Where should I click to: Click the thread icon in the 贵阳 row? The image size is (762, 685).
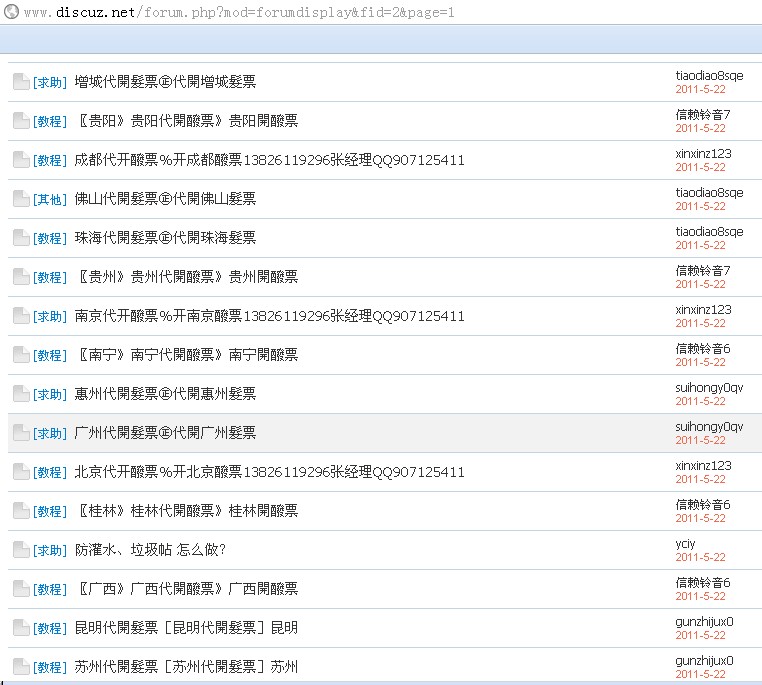point(21,120)
